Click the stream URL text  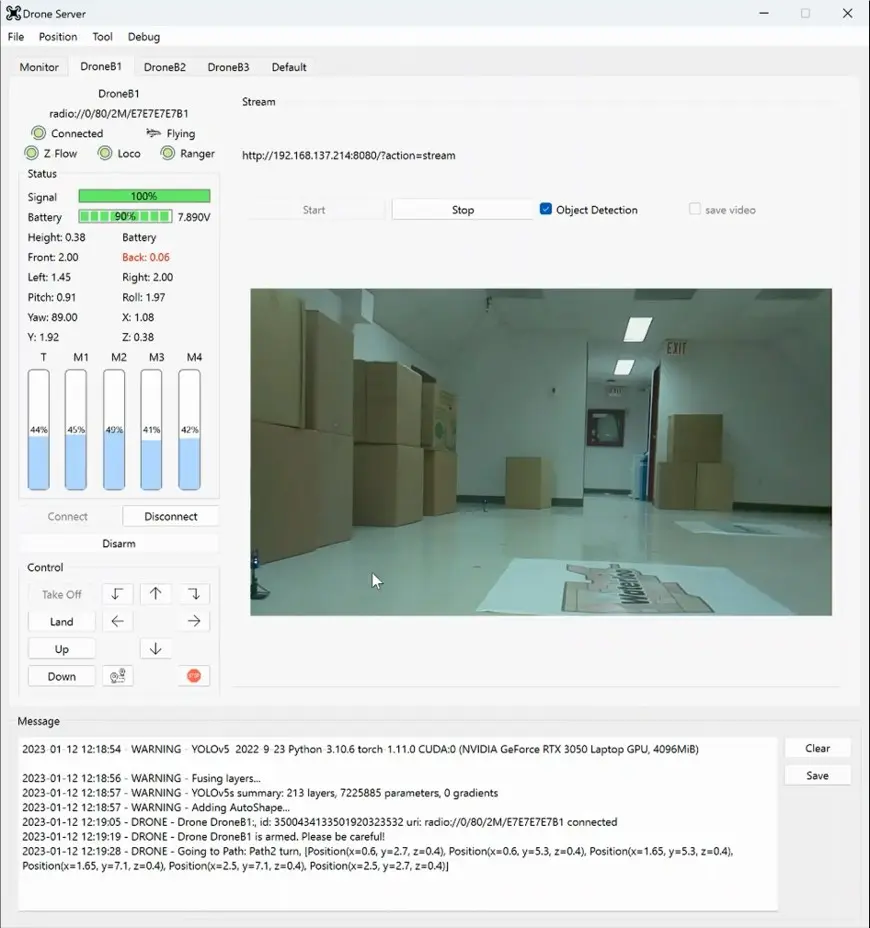tap(348, 156)
